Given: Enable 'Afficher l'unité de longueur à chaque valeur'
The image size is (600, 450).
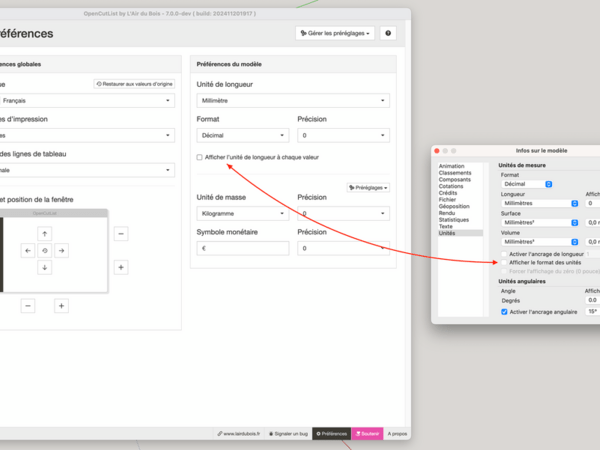Looking at the screenshot, I should pos(200,157).
